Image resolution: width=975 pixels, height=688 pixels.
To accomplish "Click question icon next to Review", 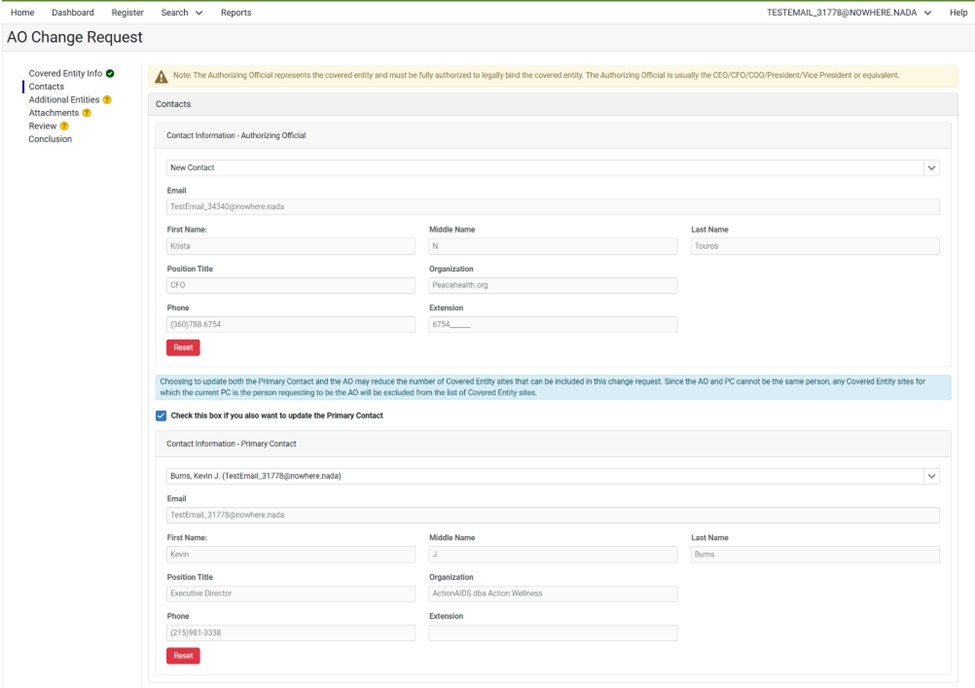I will coord(64,126).
